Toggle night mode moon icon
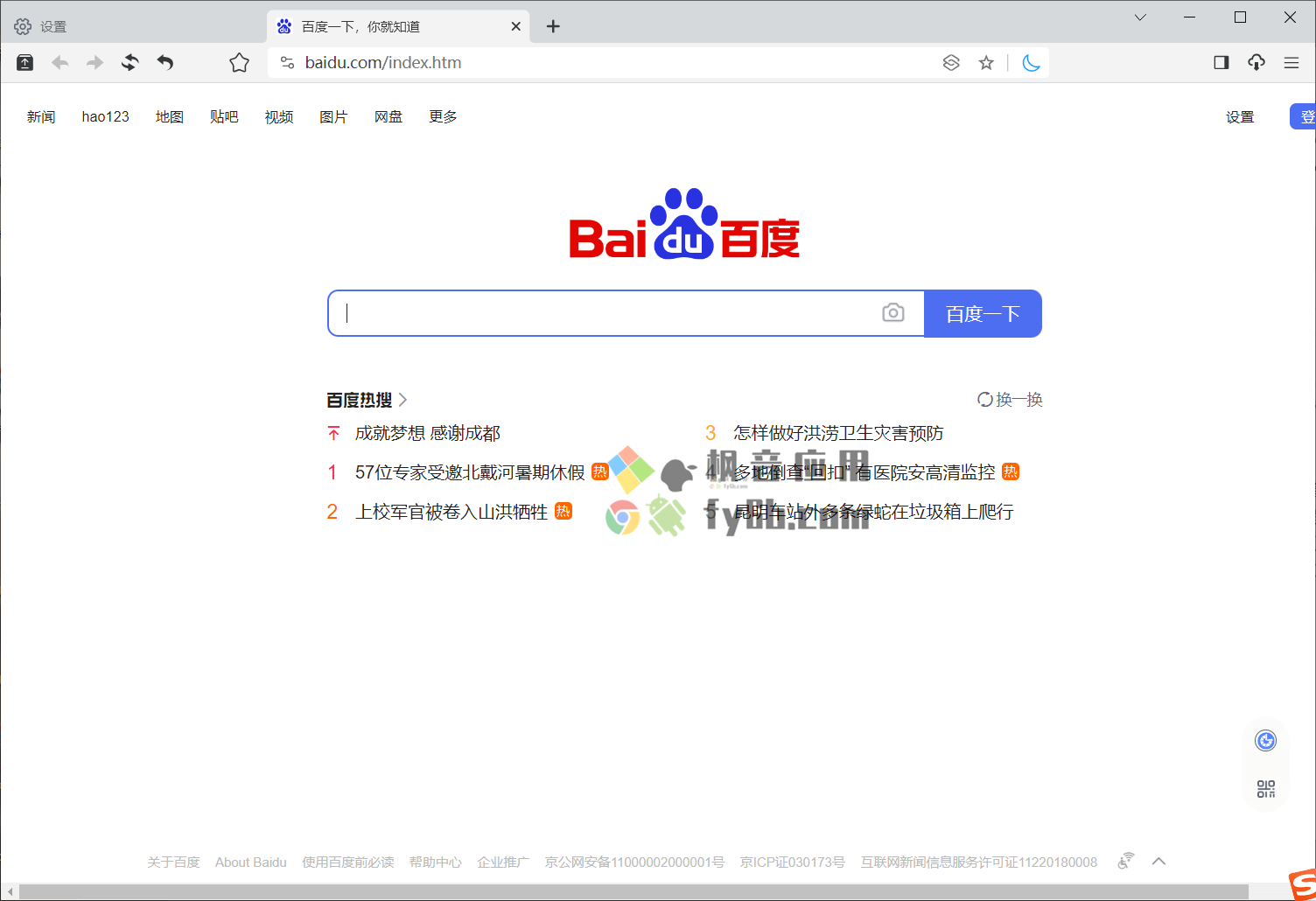Image resolution: width=1316 pixels, height=901 pixels. pyautogui.click(x=1031, y=62)
